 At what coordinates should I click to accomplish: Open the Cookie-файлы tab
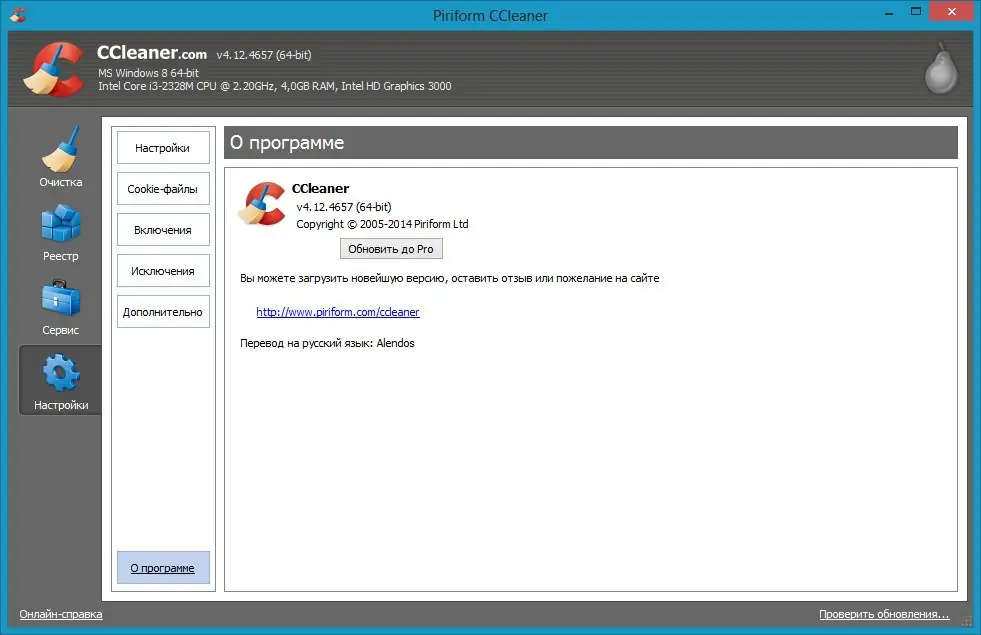click(x=163, y=189)
